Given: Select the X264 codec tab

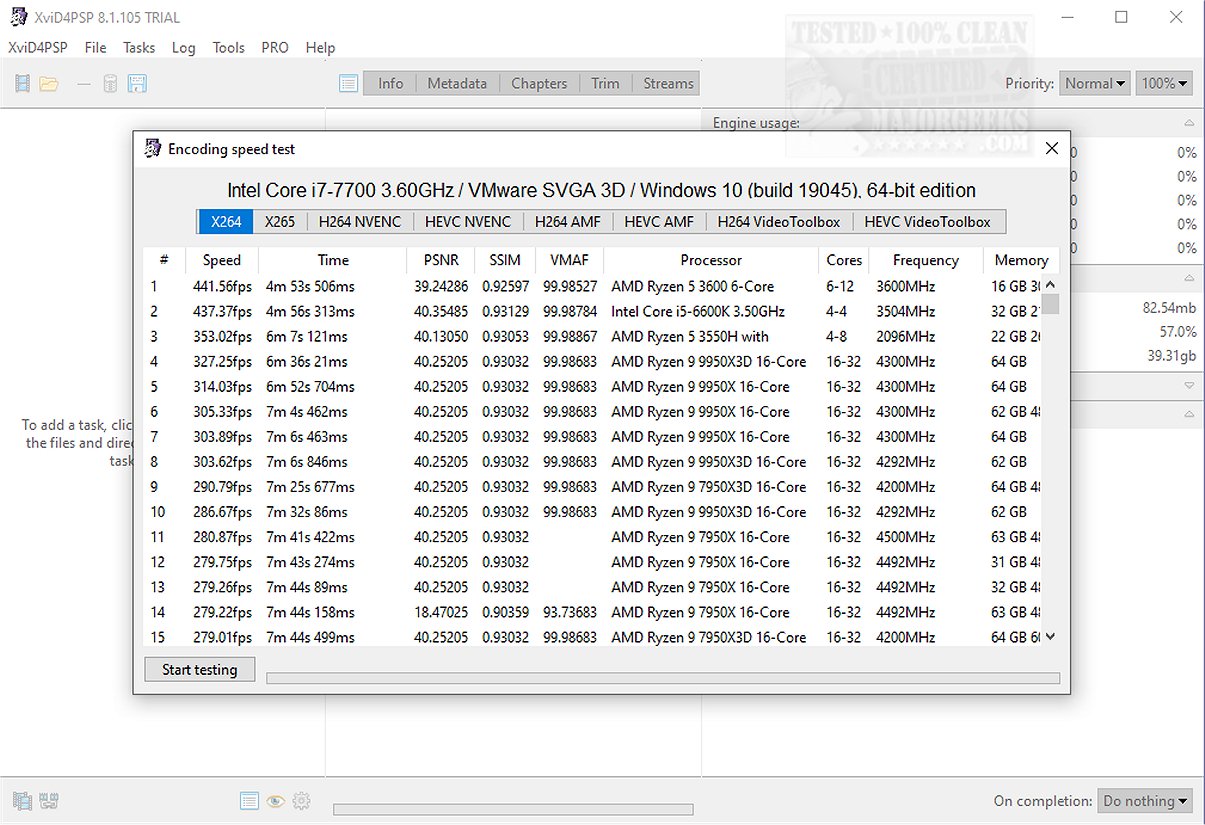Looking at the screenshot, I should [x=226, y=222].
